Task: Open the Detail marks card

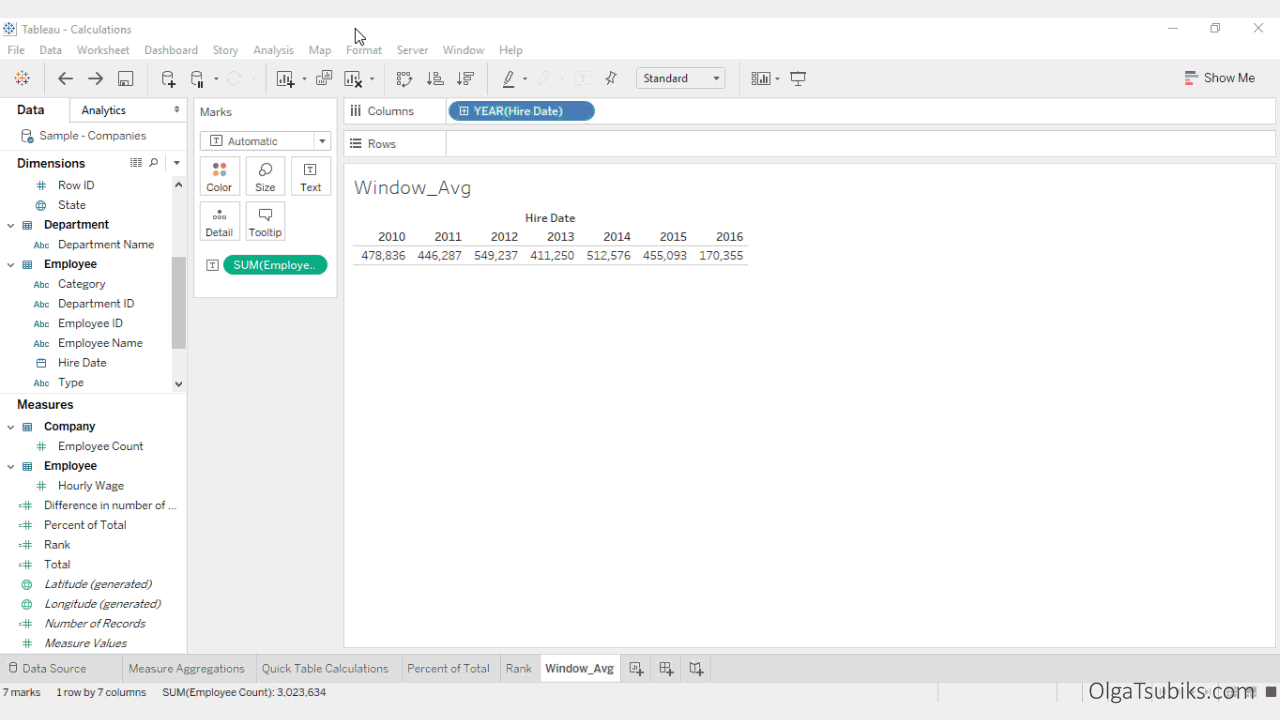Action: [x=219, y=221]
